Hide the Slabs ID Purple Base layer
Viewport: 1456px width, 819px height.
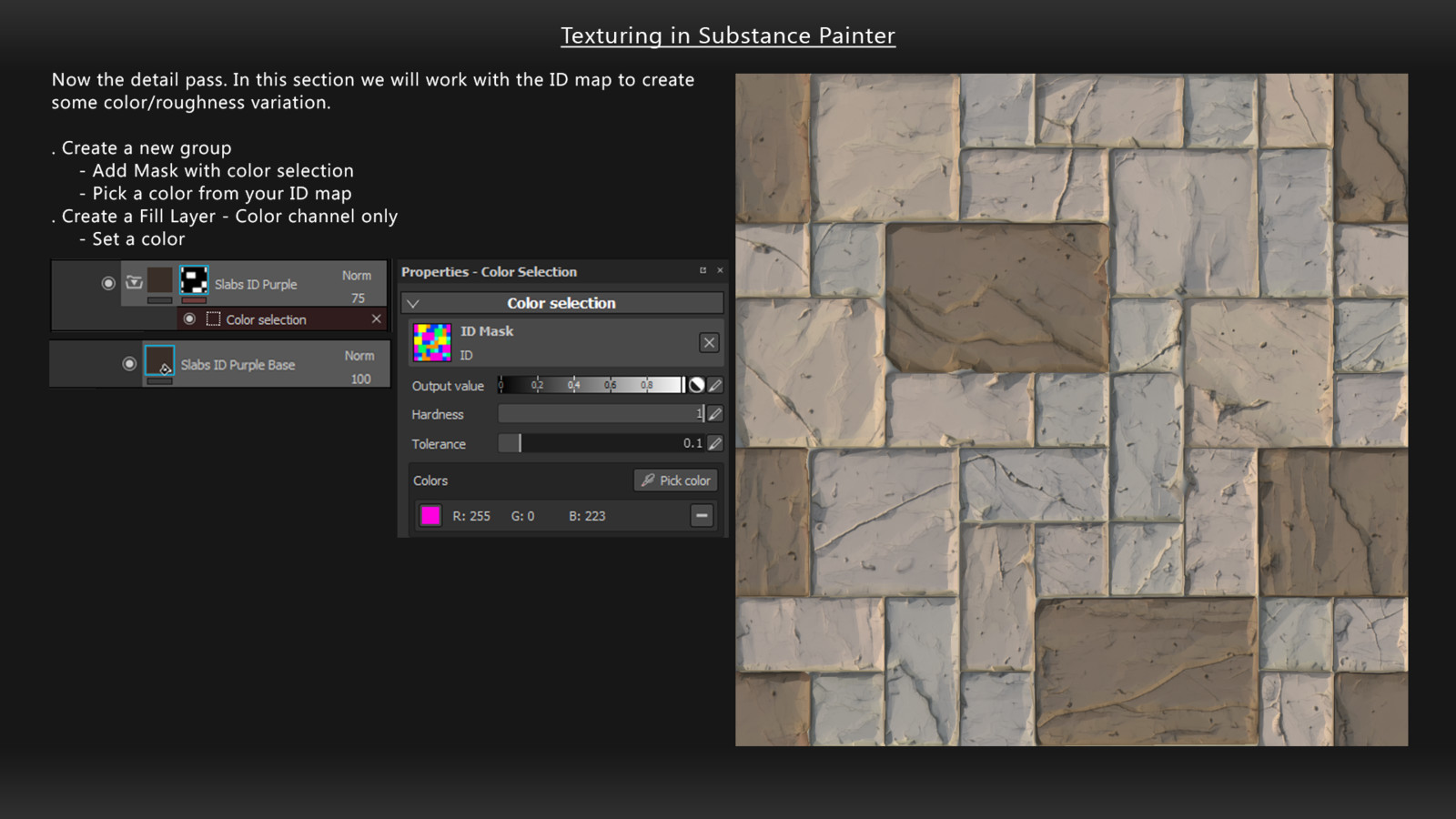pyautogui.click(x=129, y=363)
